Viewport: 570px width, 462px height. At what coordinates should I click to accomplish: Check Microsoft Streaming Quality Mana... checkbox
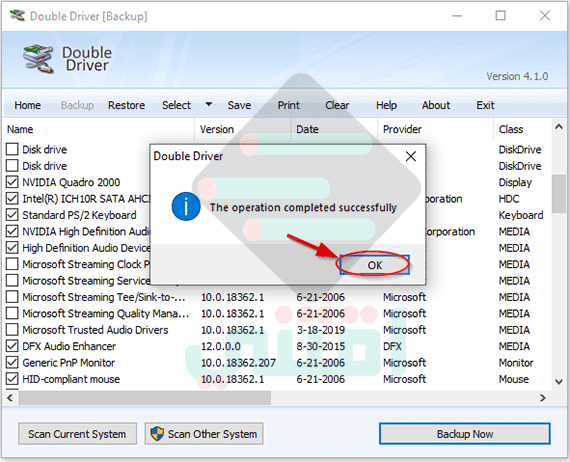click(12, 313)
